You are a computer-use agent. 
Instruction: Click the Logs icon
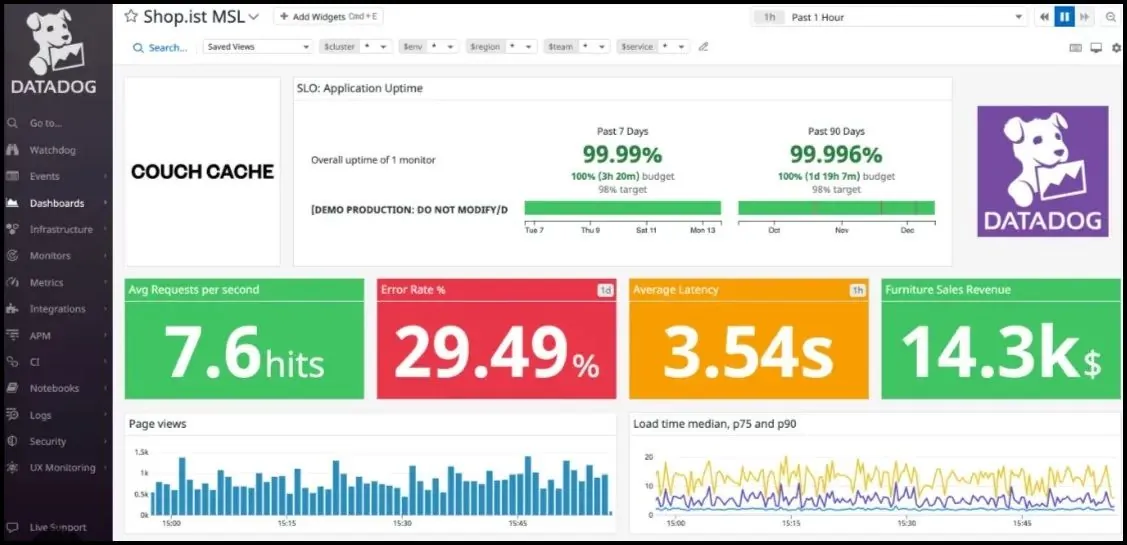[12, 415]
